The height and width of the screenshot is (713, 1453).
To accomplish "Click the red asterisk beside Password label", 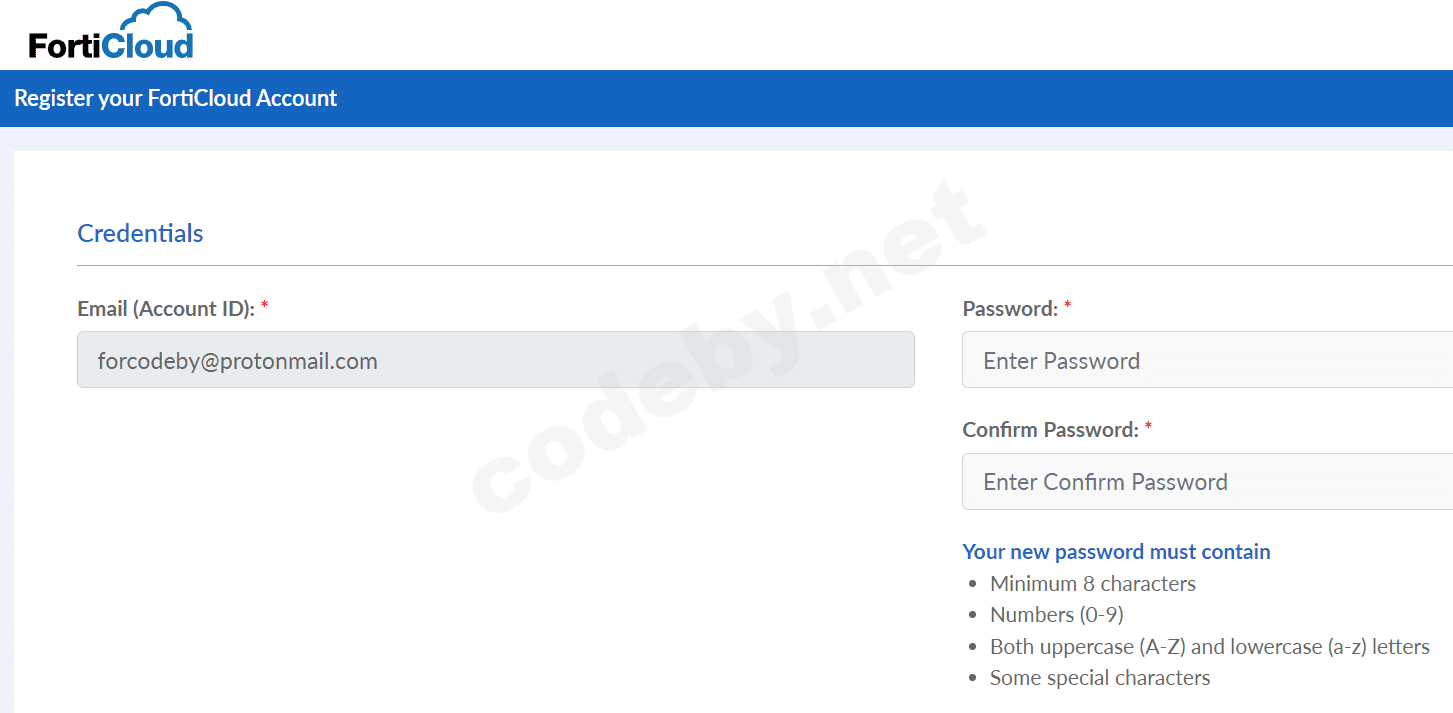I will 1067,308.
